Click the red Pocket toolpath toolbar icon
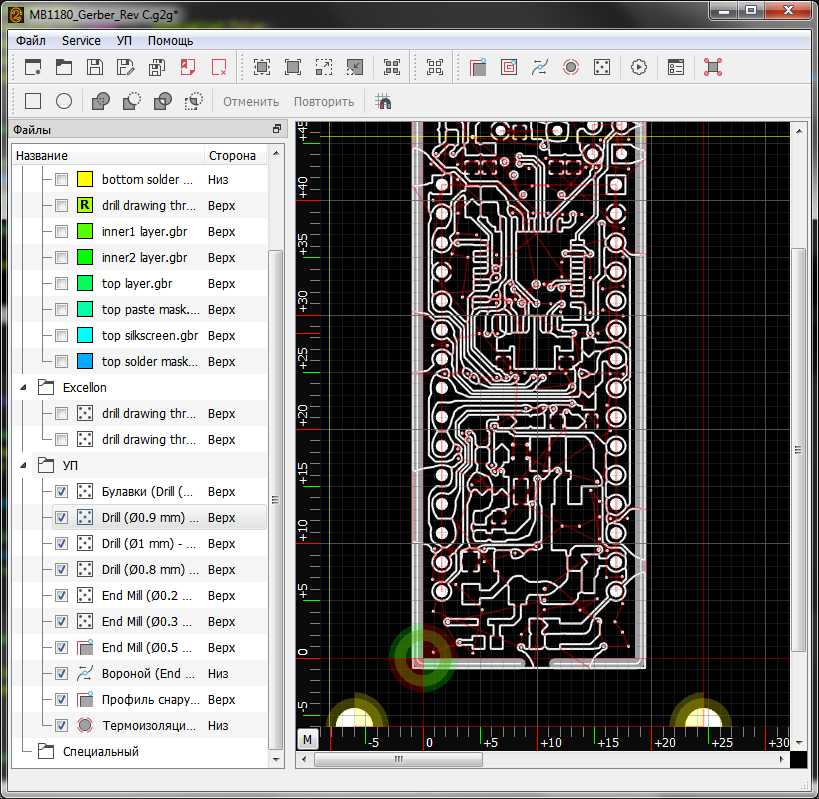 (509, 67)
